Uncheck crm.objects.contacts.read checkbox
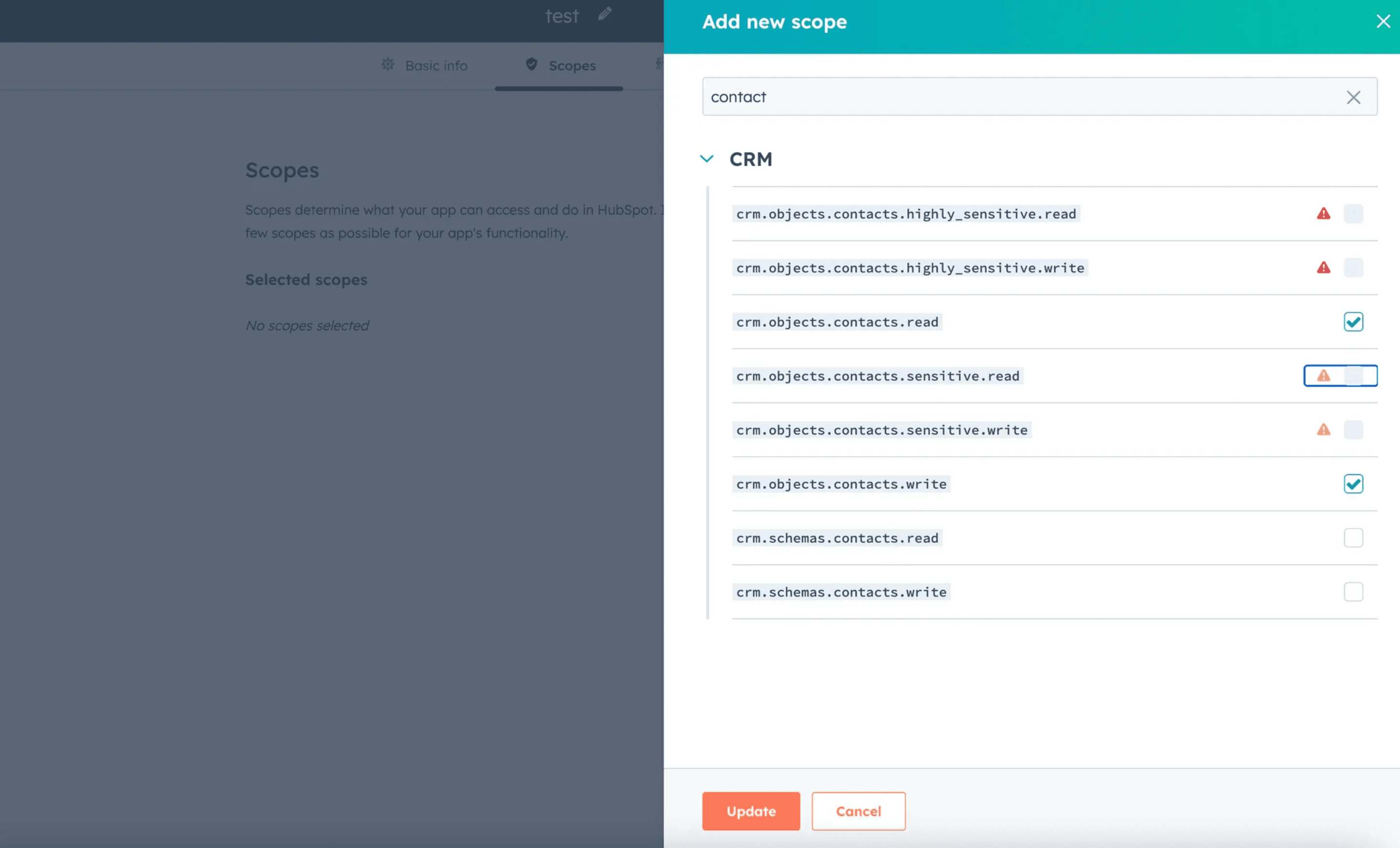1400x848 pixels. (x=1353, y=322)
